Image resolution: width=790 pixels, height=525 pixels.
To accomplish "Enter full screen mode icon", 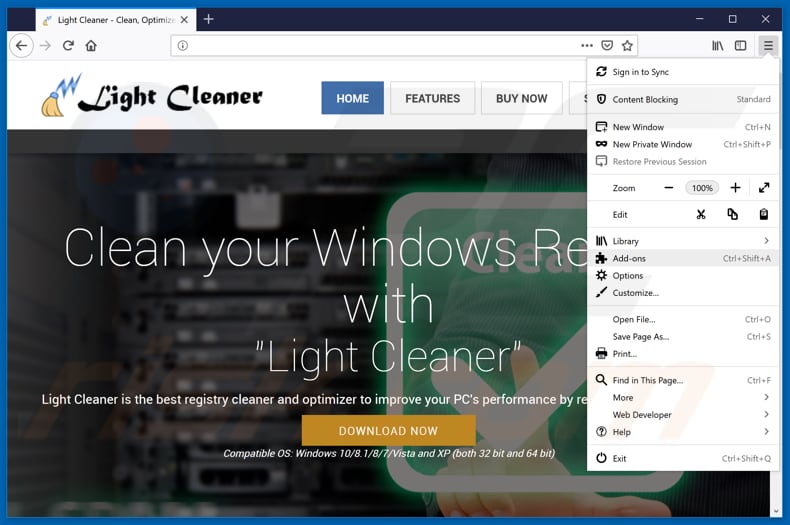I will point(764,188).
